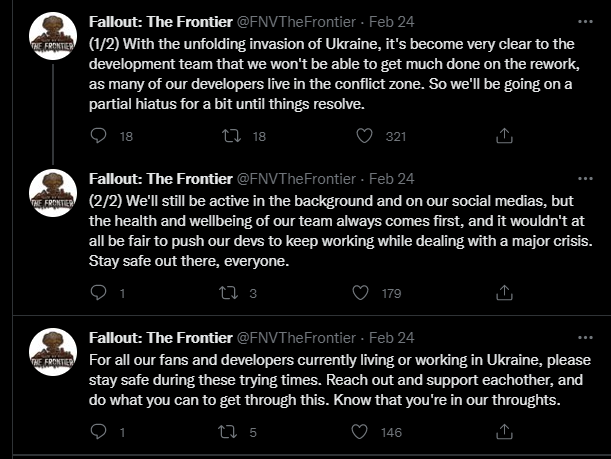611x459 pixels.
Task: Like the tweet with 146 likes
Action: click(360, 432)
